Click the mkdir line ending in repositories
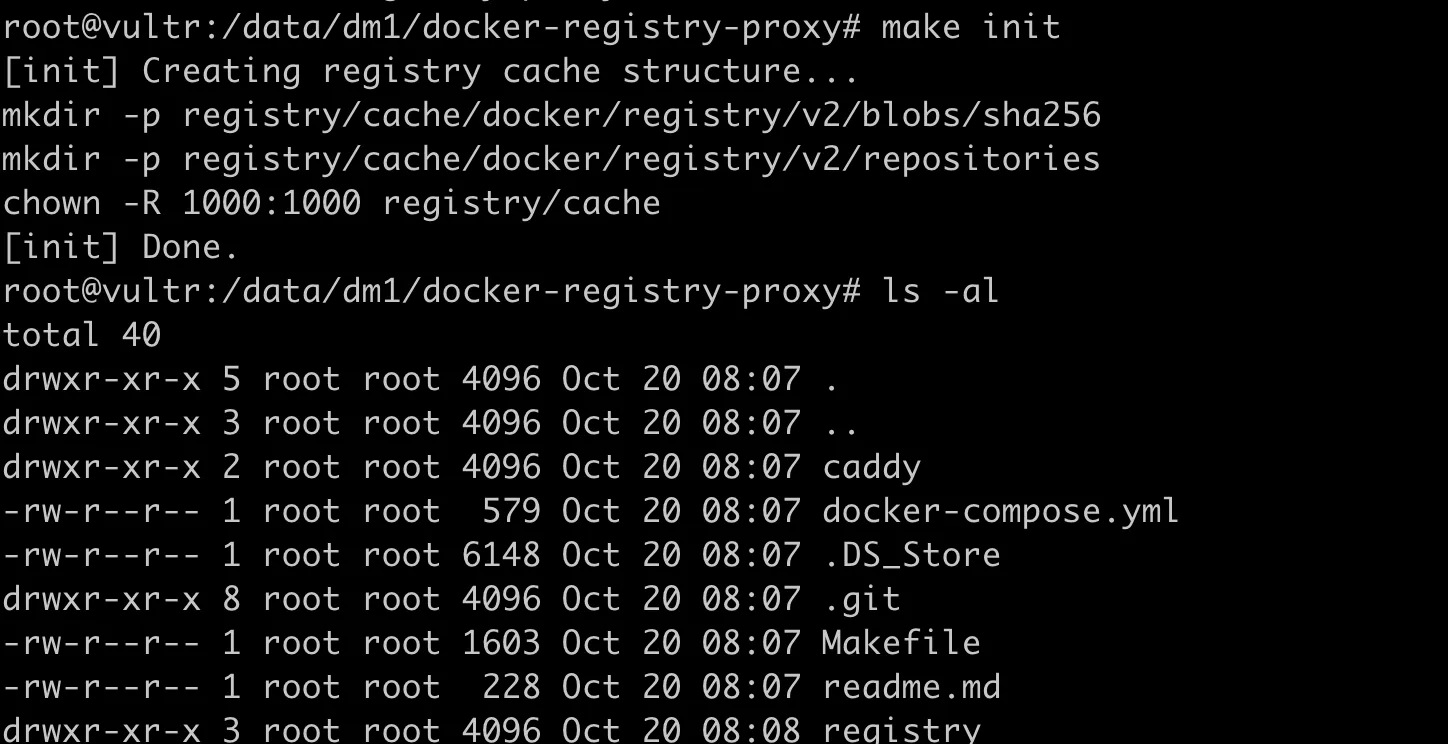The height and width of the screenshot is (744, 1448). pos(551,159)
